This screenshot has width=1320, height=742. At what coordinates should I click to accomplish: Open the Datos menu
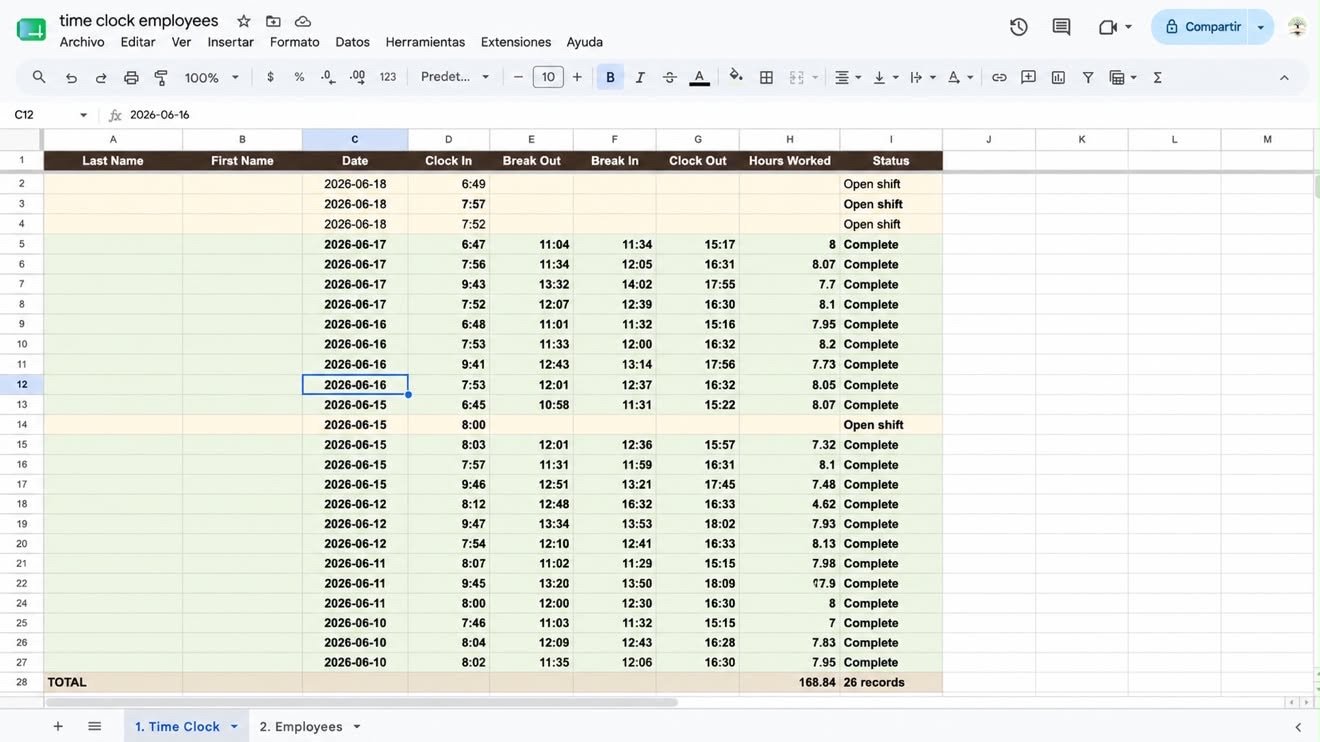coord(353,42)
